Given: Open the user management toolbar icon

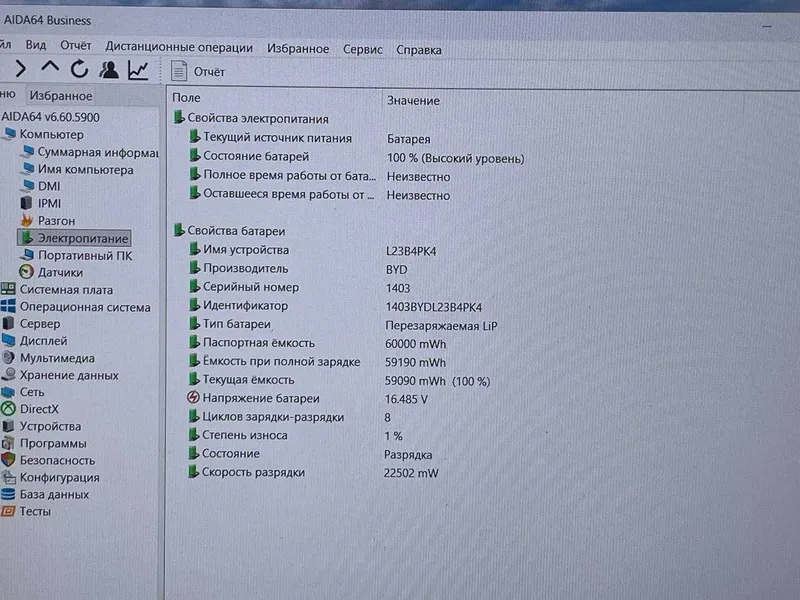Looking at the screenshot, I should [x=109, y=70].
